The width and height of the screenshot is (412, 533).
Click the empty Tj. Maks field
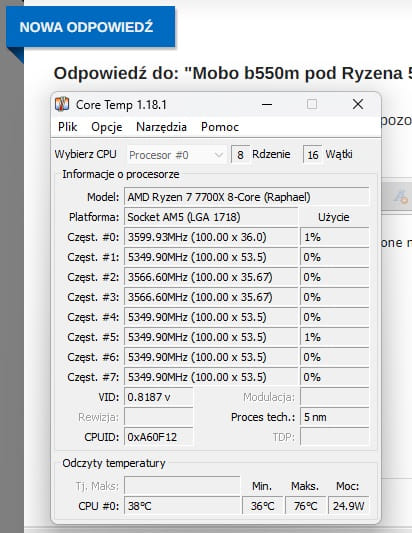pyautogui.click(x=182, y=485)
